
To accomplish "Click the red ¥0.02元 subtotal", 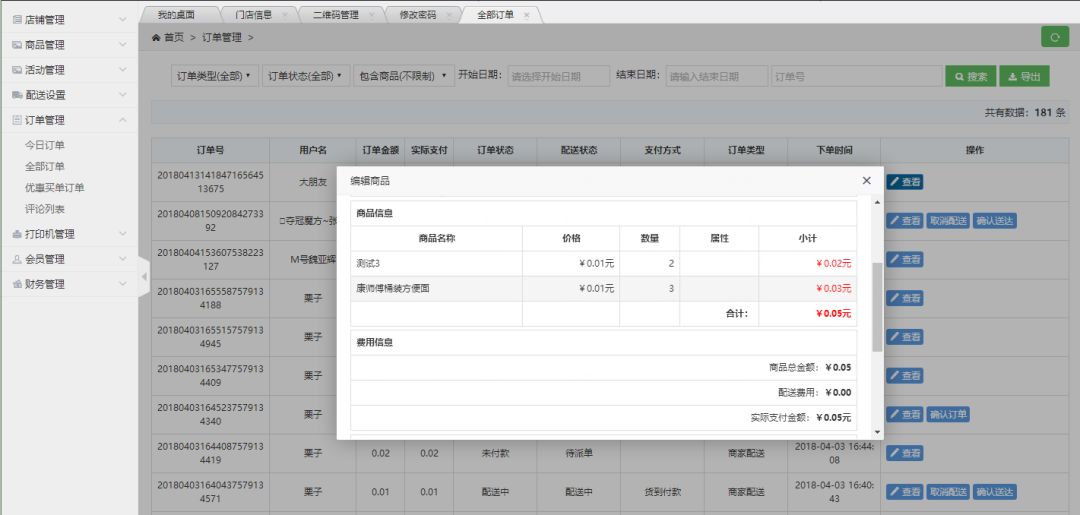I will pos(833,264).
